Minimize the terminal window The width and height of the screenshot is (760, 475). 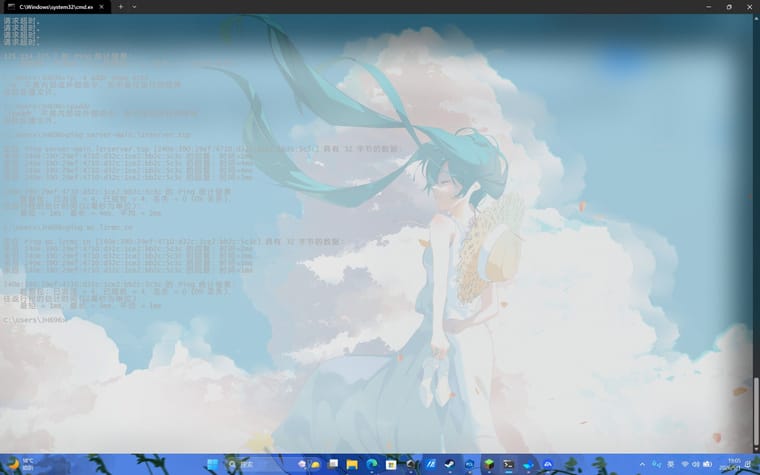point(709,7)
